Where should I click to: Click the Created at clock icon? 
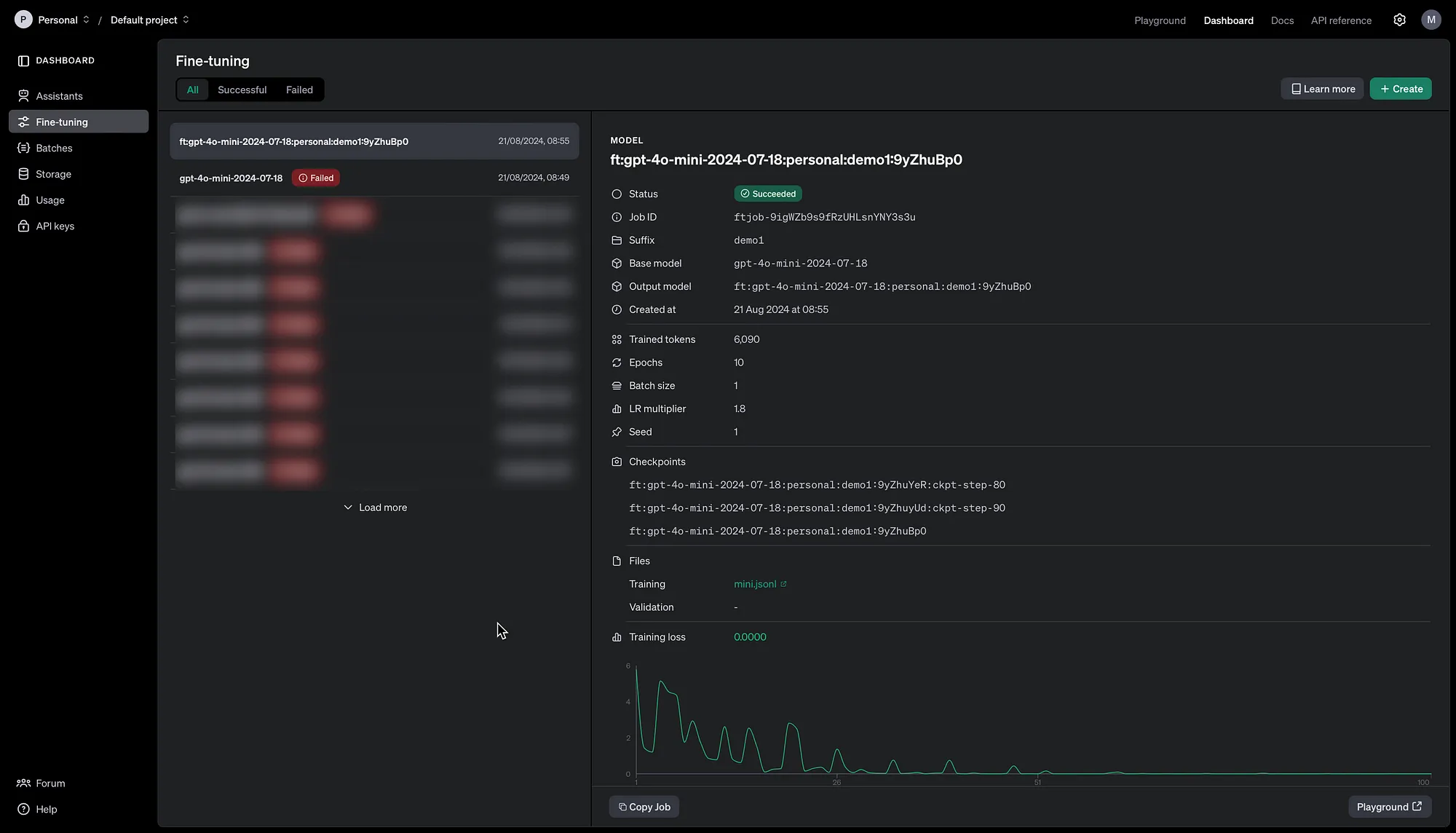pos(617,310)
